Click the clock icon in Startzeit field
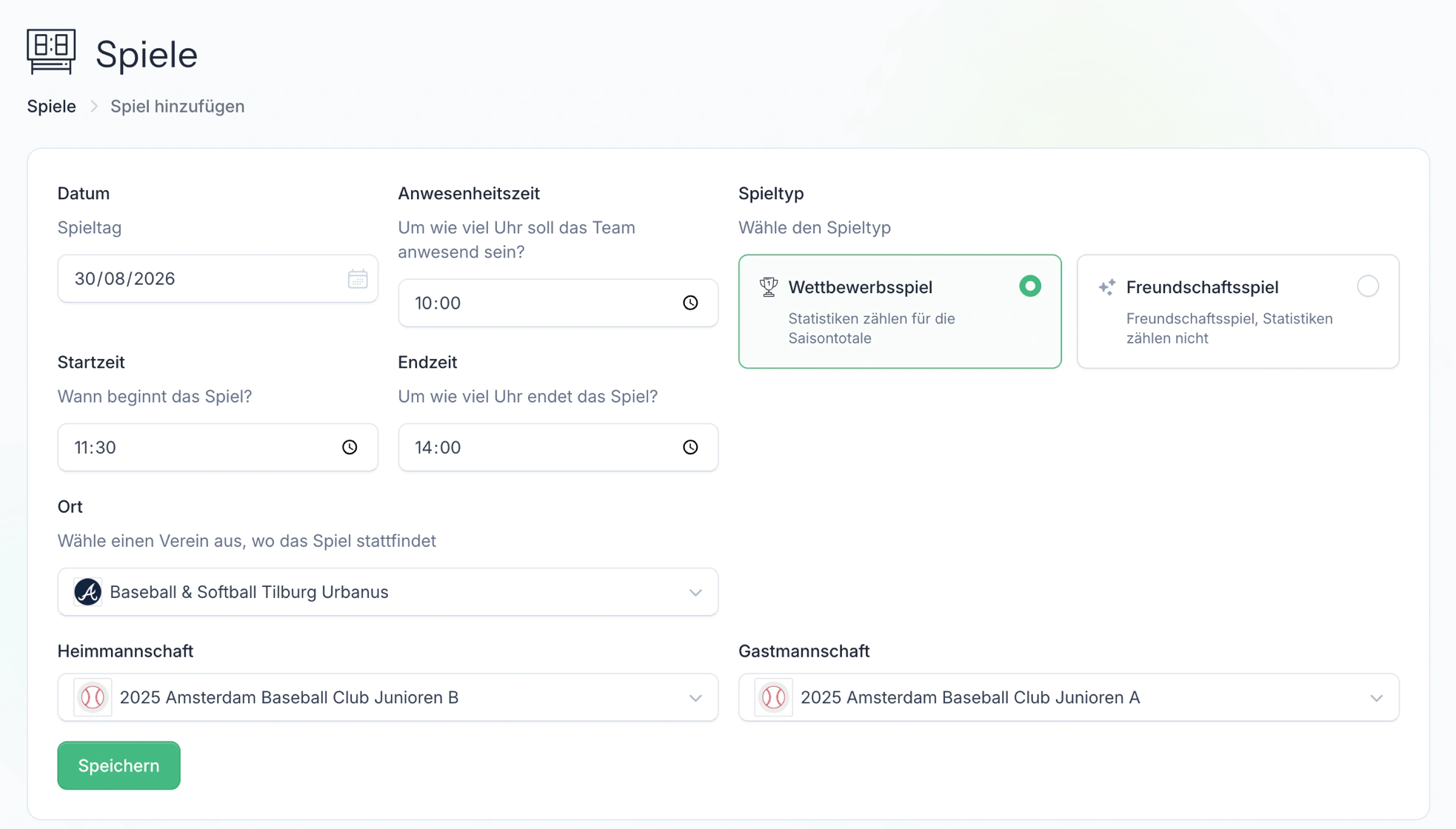 350,447
